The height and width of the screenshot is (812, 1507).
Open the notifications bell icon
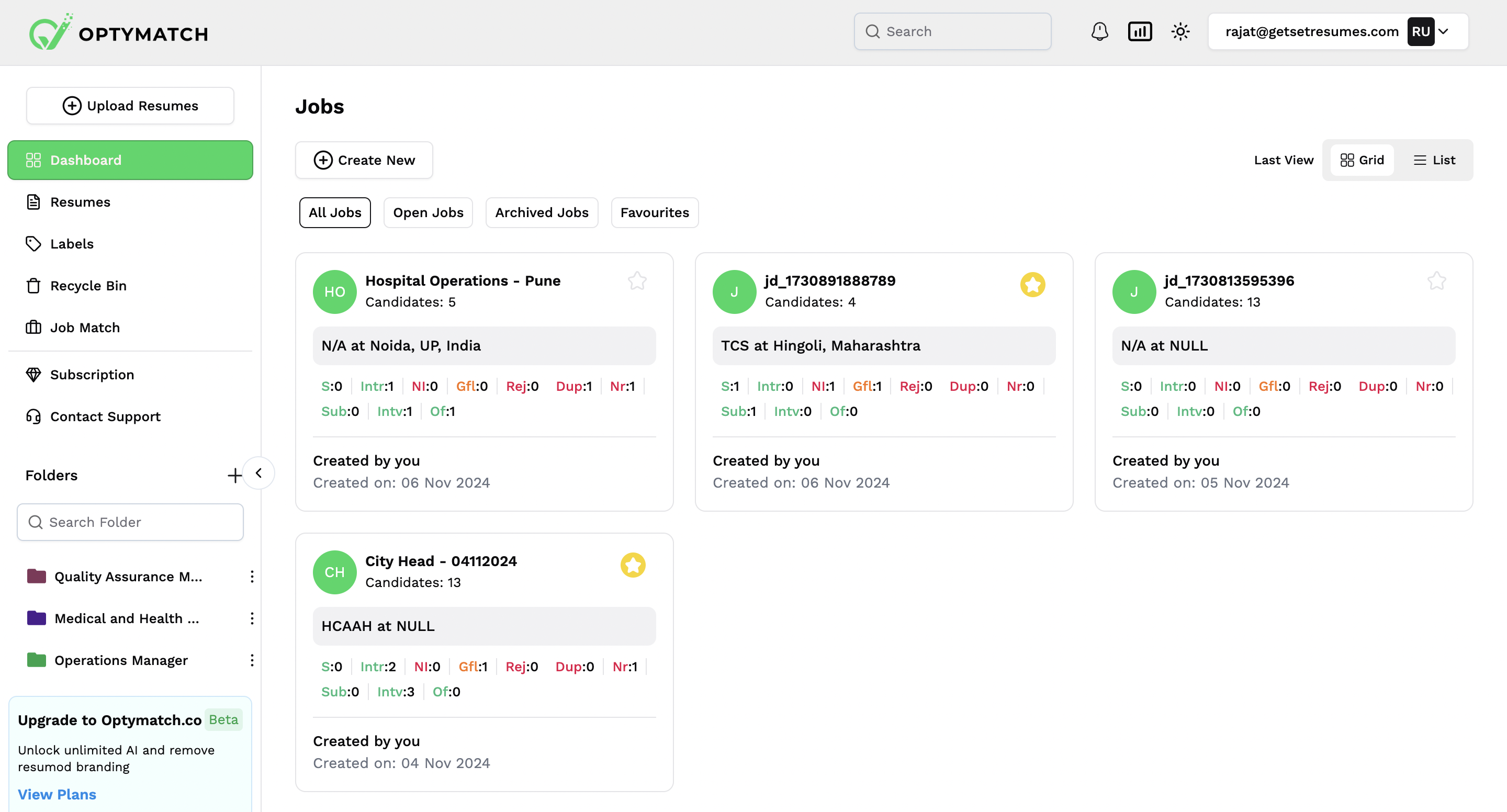coord(1099,31)
